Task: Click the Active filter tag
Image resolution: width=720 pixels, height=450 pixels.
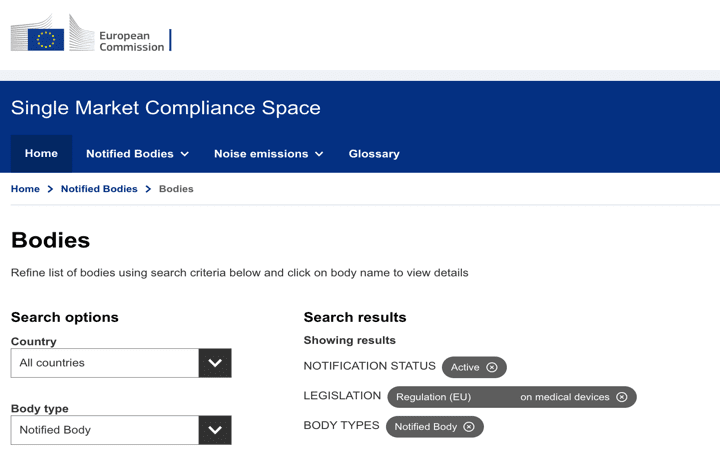Action: (474, 367)
